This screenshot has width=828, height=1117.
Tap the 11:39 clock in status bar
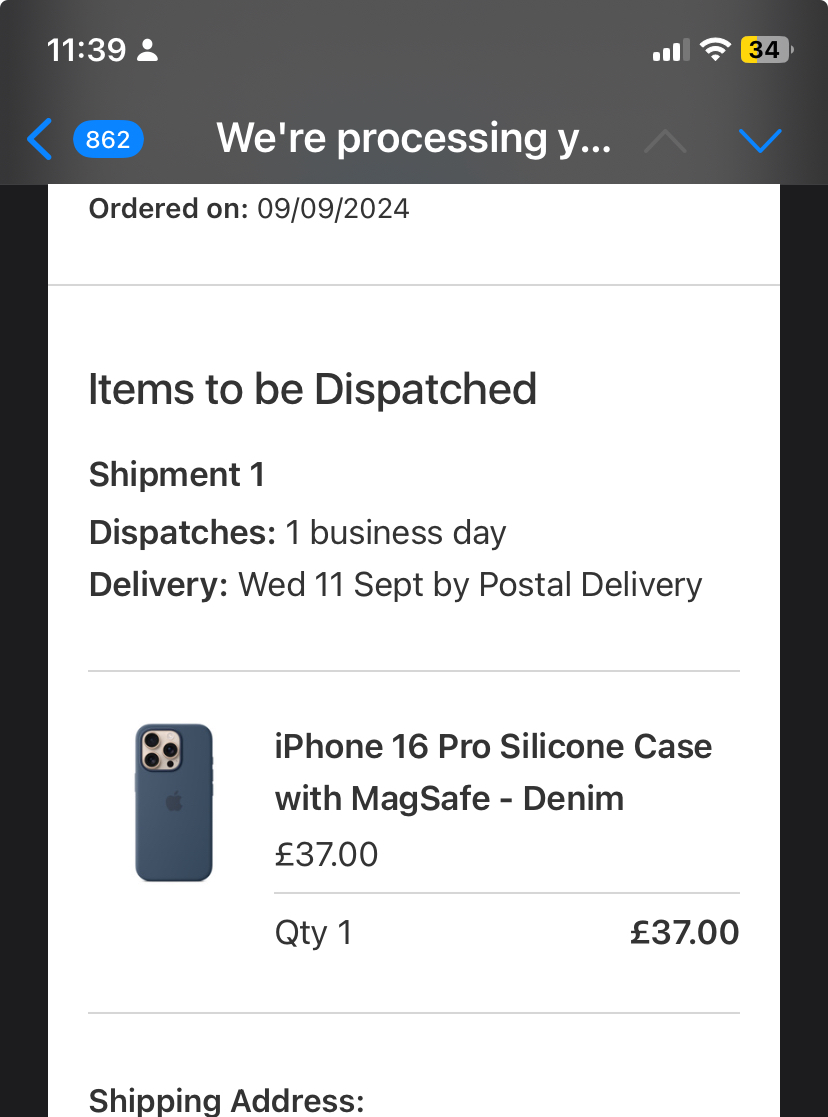86,50
